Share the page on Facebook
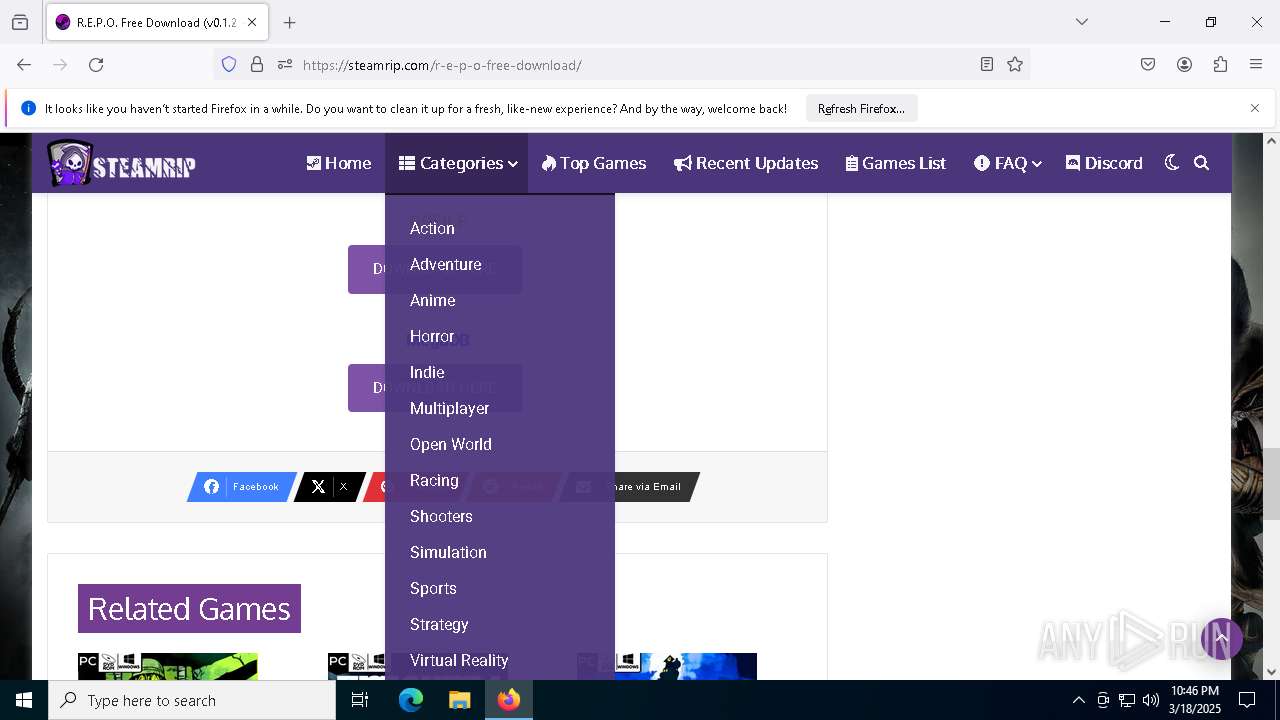 coord(242,487)
